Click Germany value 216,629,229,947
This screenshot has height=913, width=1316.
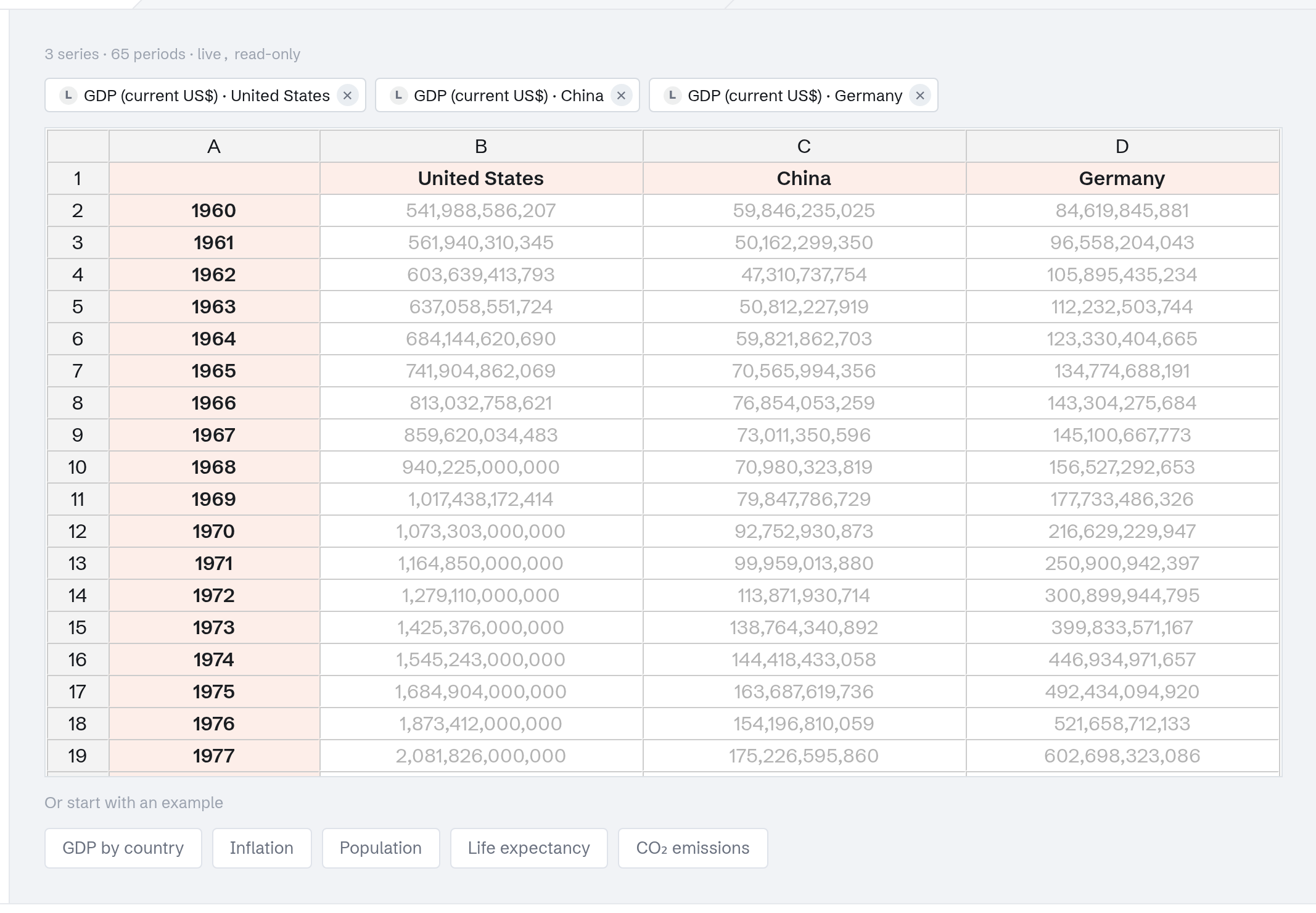1122,531
